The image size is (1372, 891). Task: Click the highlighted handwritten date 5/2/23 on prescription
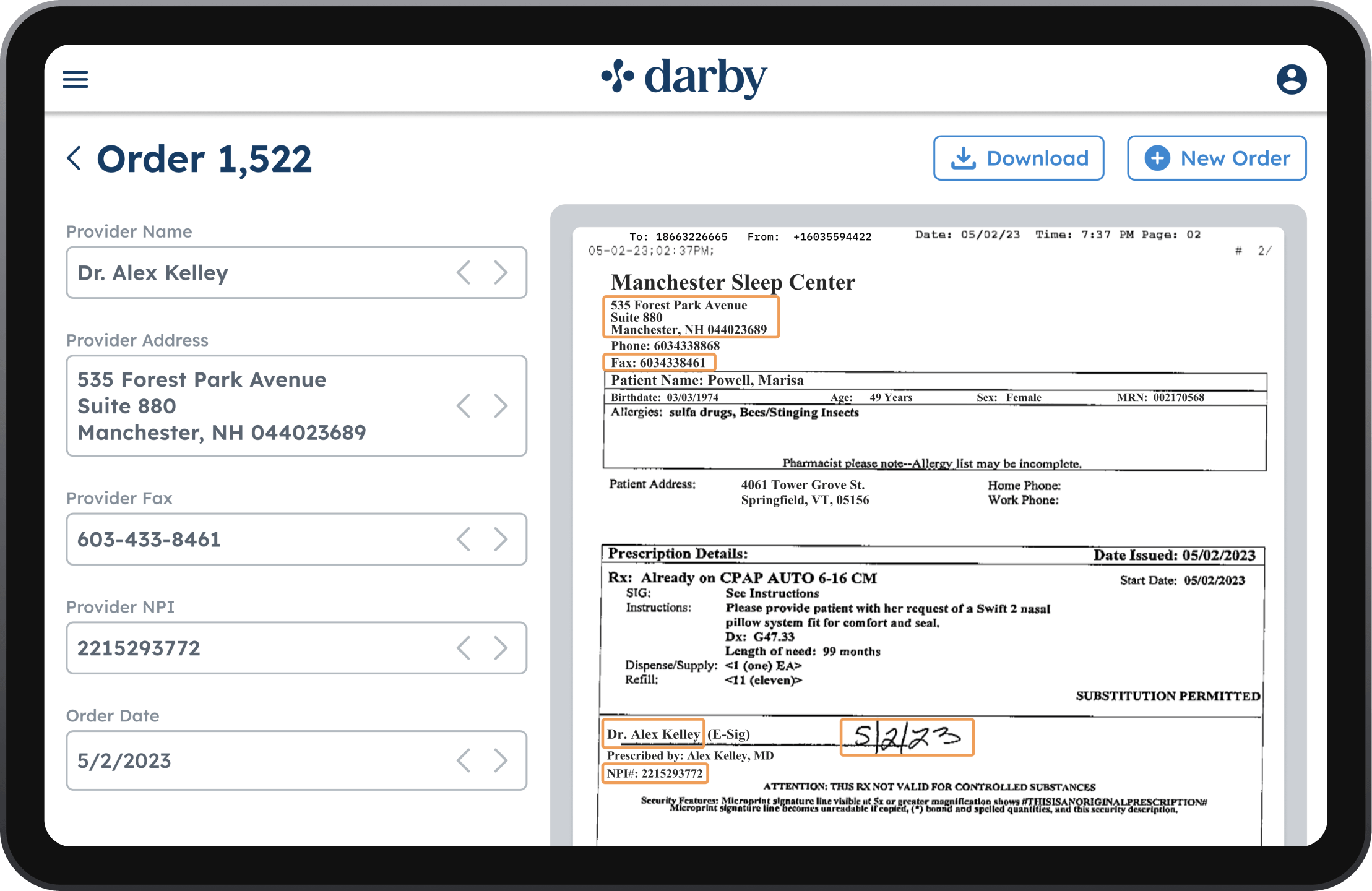click(x=906, y=737)
